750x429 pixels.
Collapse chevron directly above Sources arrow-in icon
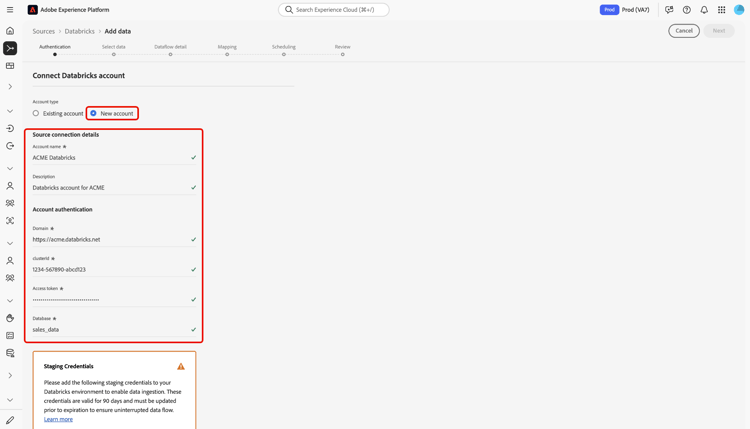10,111
